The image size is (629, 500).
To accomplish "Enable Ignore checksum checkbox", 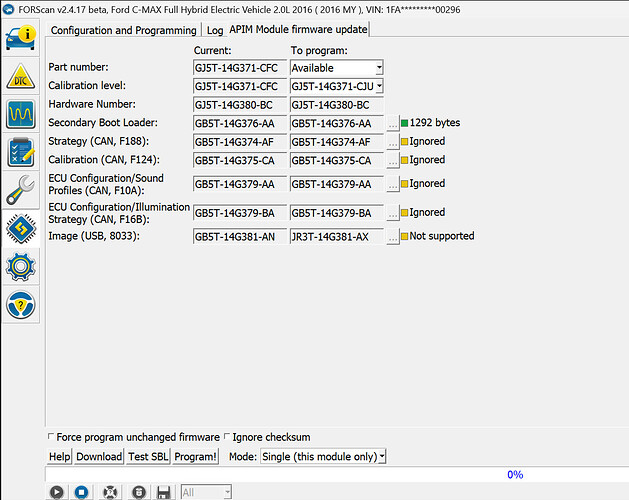I will click(227, 436).
